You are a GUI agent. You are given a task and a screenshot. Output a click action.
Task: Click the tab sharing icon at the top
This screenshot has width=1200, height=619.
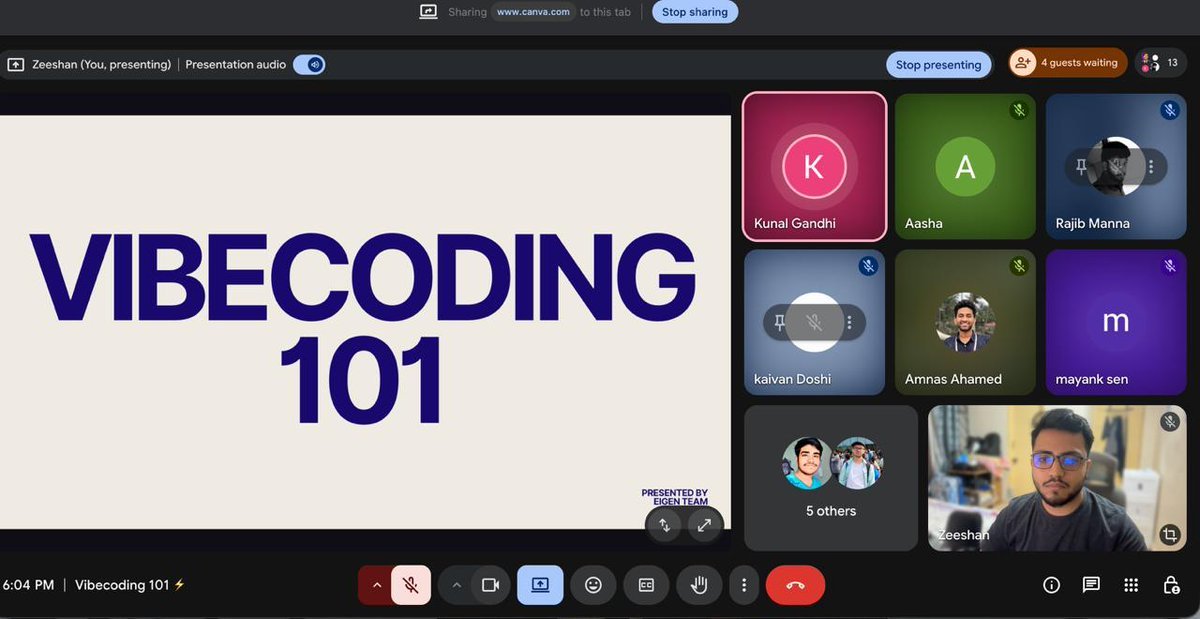[x=428, y=12]
